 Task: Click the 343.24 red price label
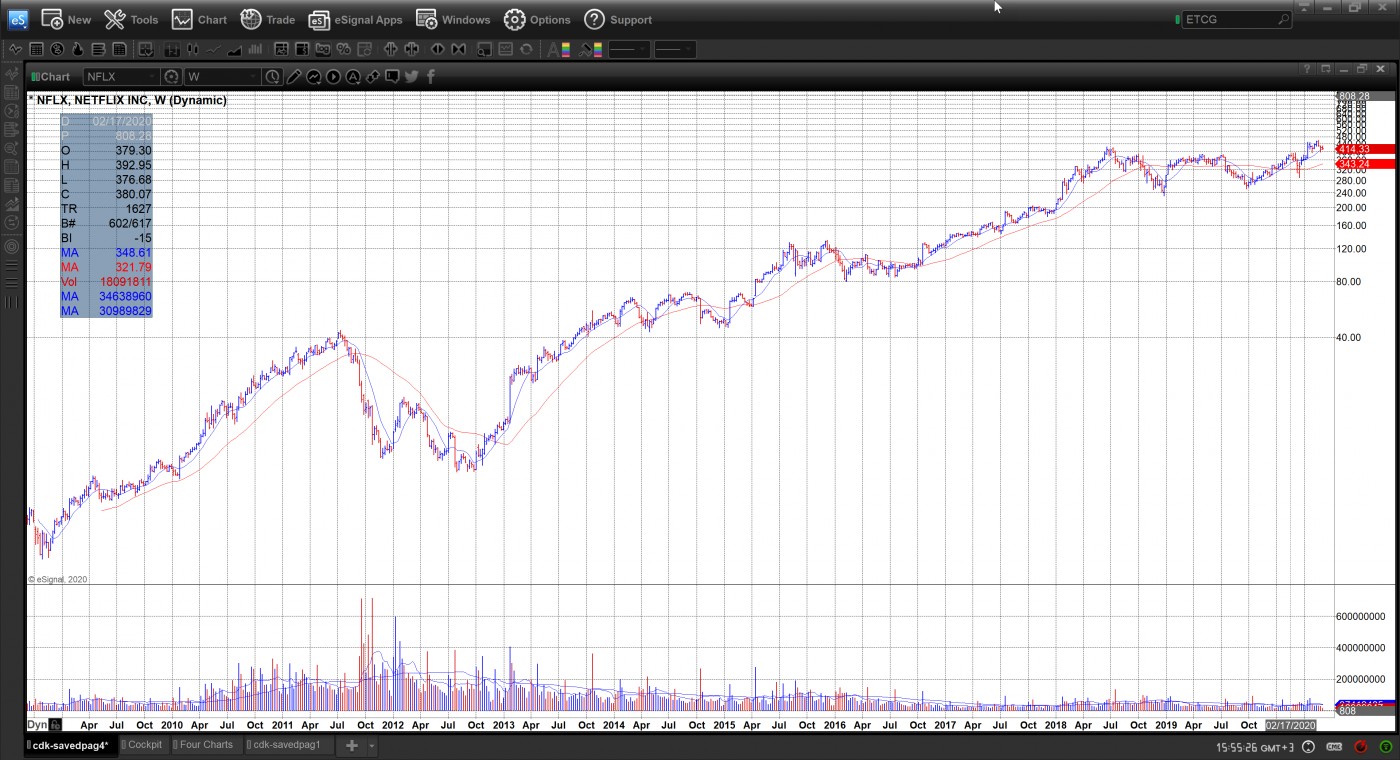[x=1367, y=164]
